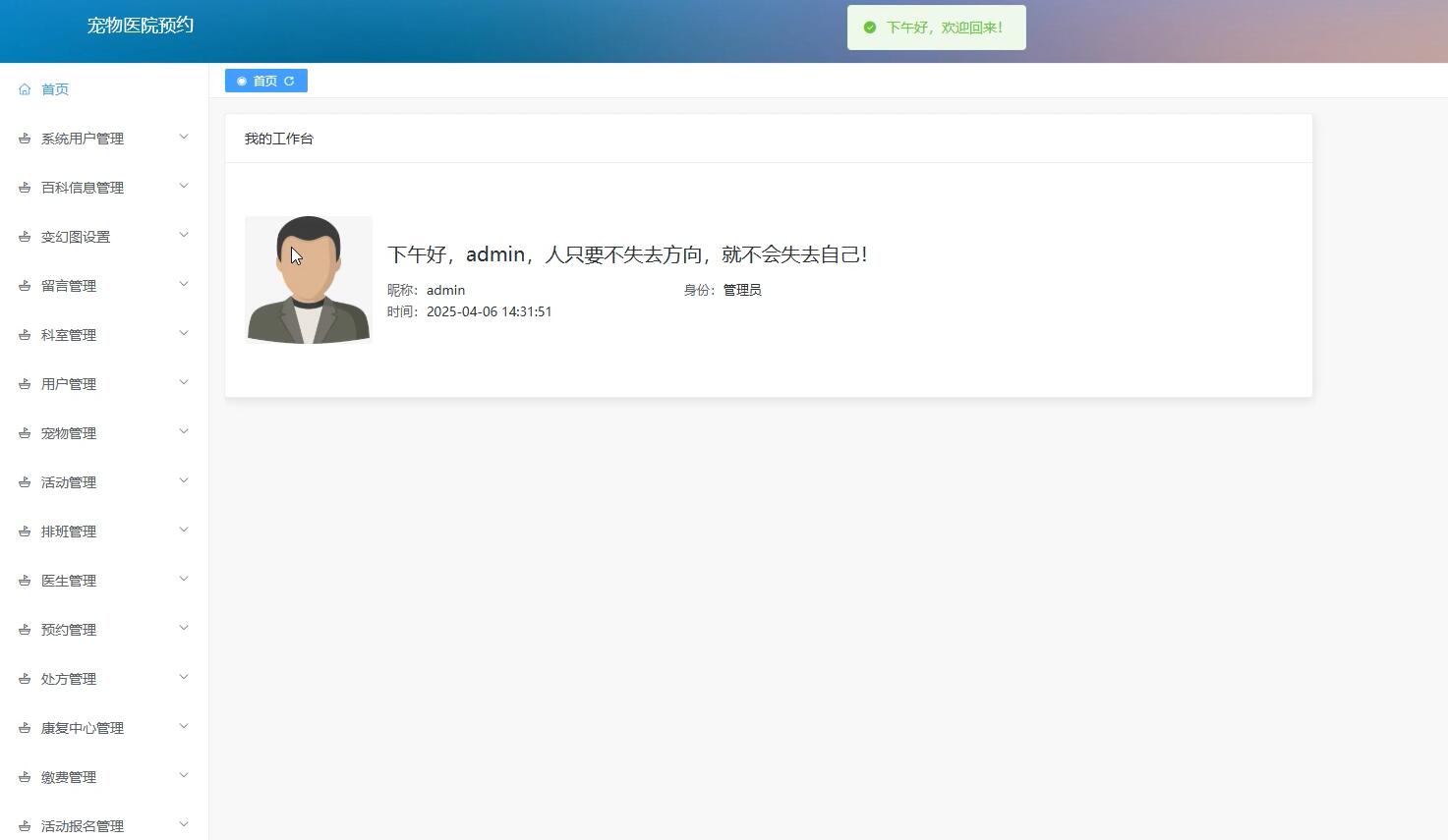Open the 变幻图设置 menu item
The width and height of the screenshot is (1448, 840).
coord(71,236)
